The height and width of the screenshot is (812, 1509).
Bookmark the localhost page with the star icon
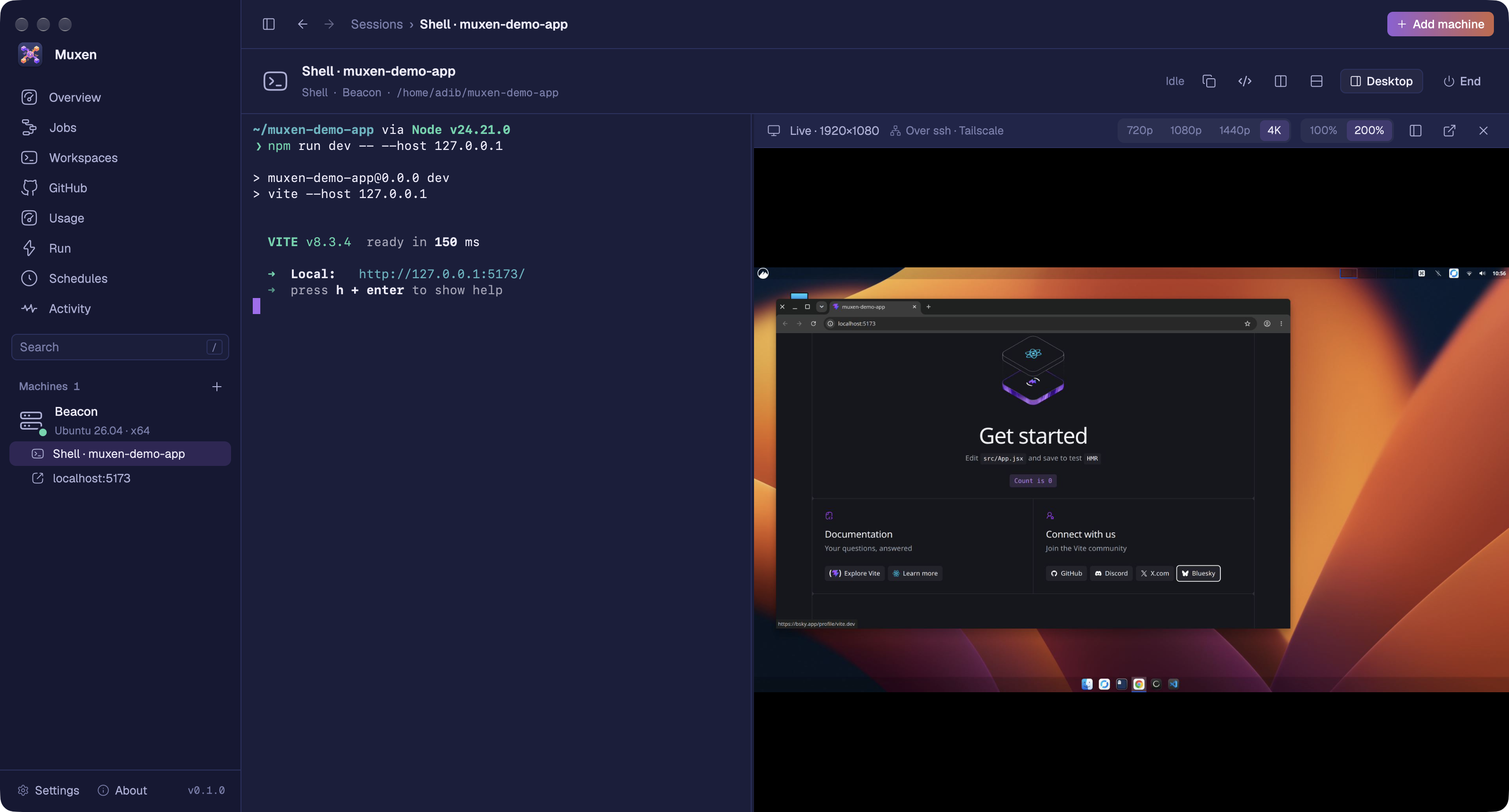(x=1247, y=323)
